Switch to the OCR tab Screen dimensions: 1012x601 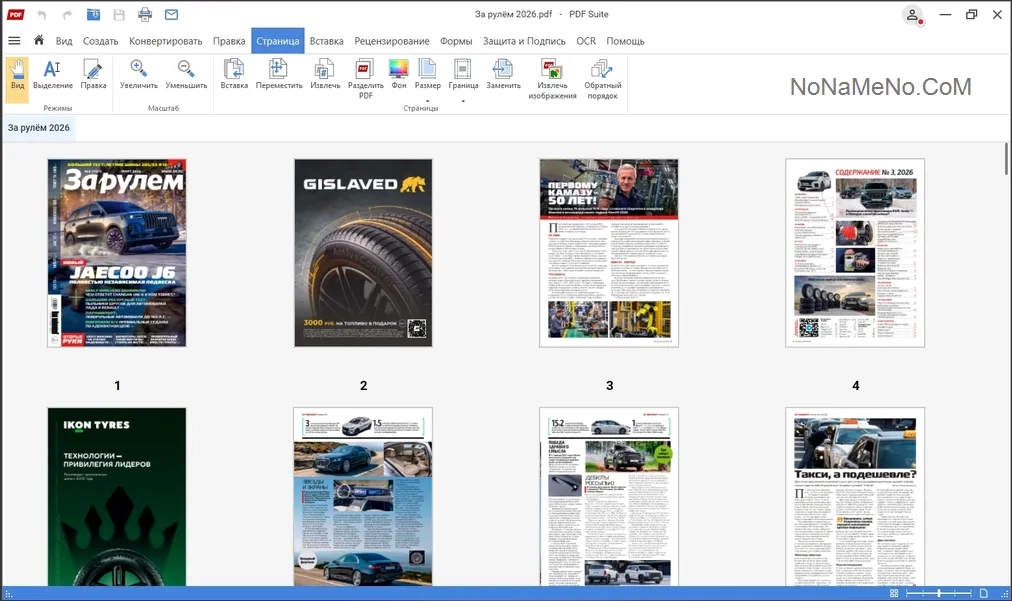(x=586, y=41)
